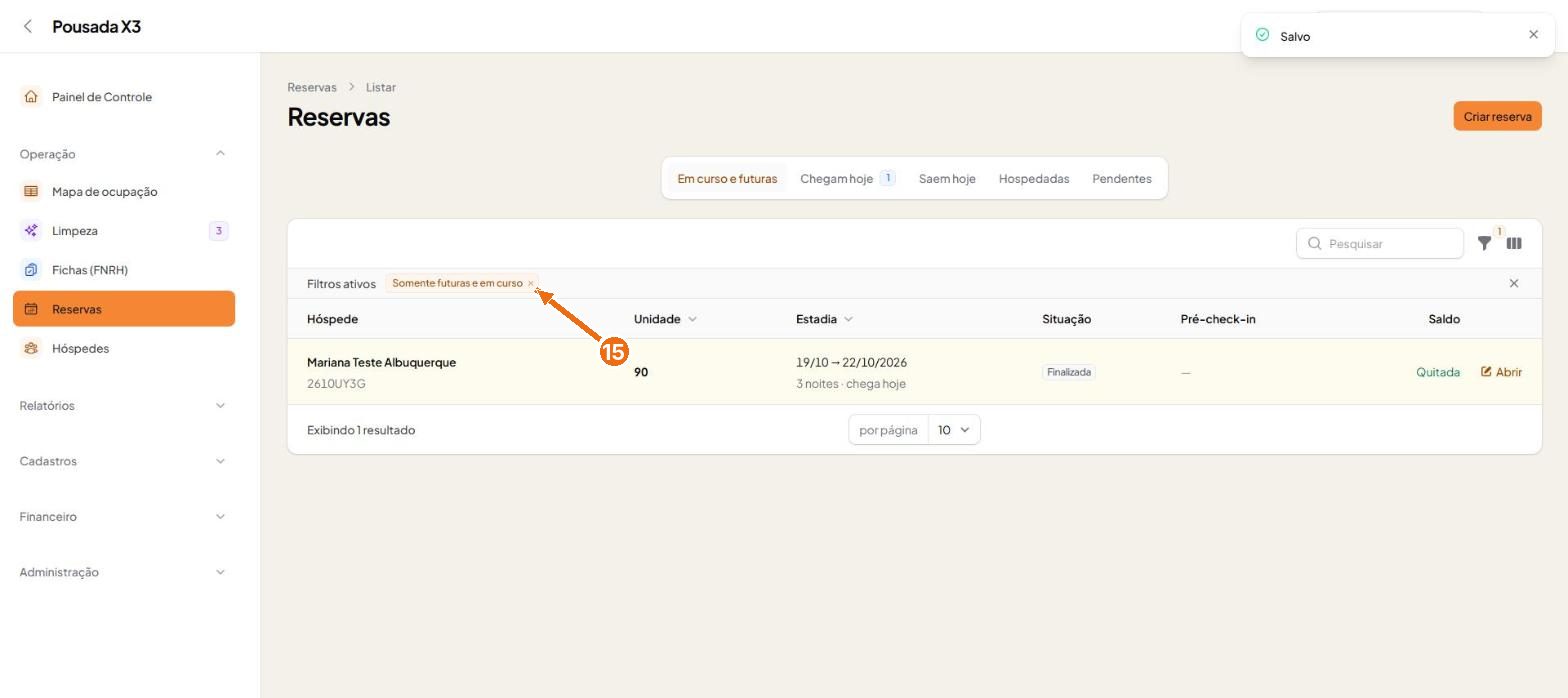
Task: Click reservation code 2610UY3G
Action: coord(336,384)
